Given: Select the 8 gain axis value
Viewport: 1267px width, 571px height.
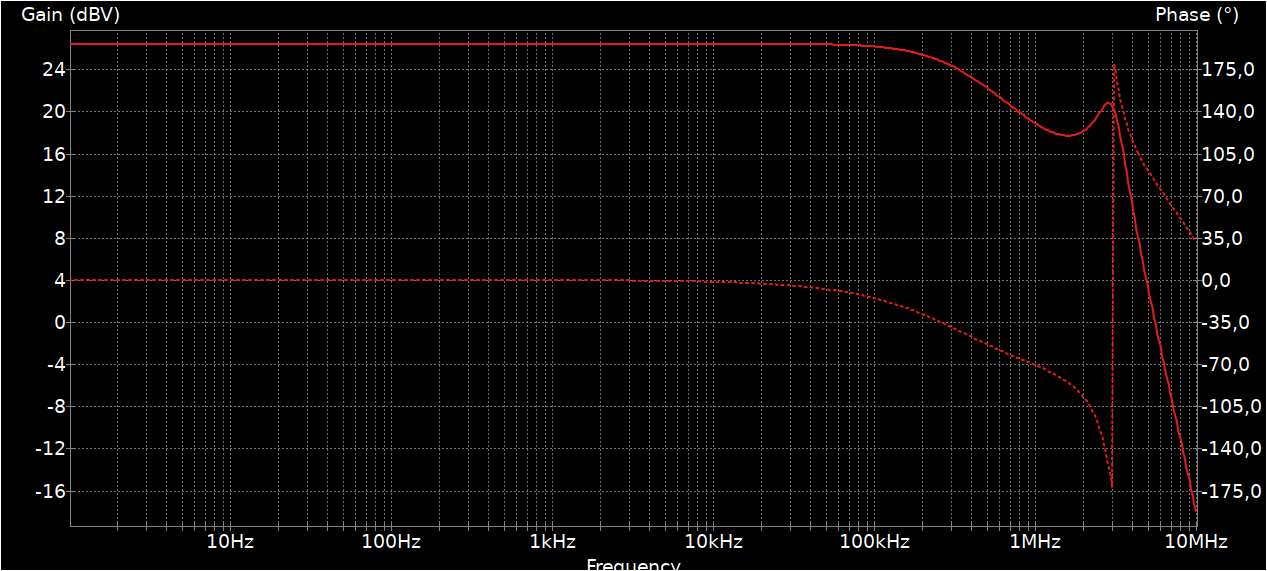Looking at the screenshot, I should click(59, 238).
